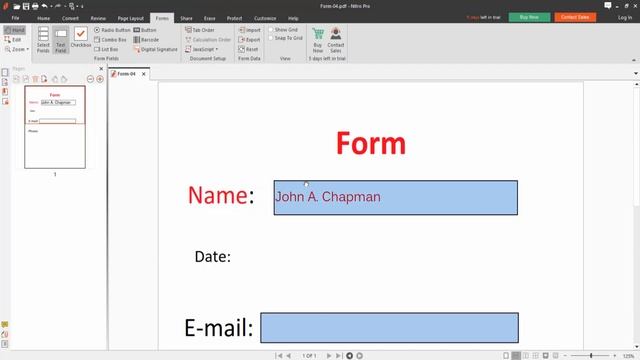This screenshot has height=360, width=640.
Task: Switch to the Convert ribbon tab
Action: point(70,18)
